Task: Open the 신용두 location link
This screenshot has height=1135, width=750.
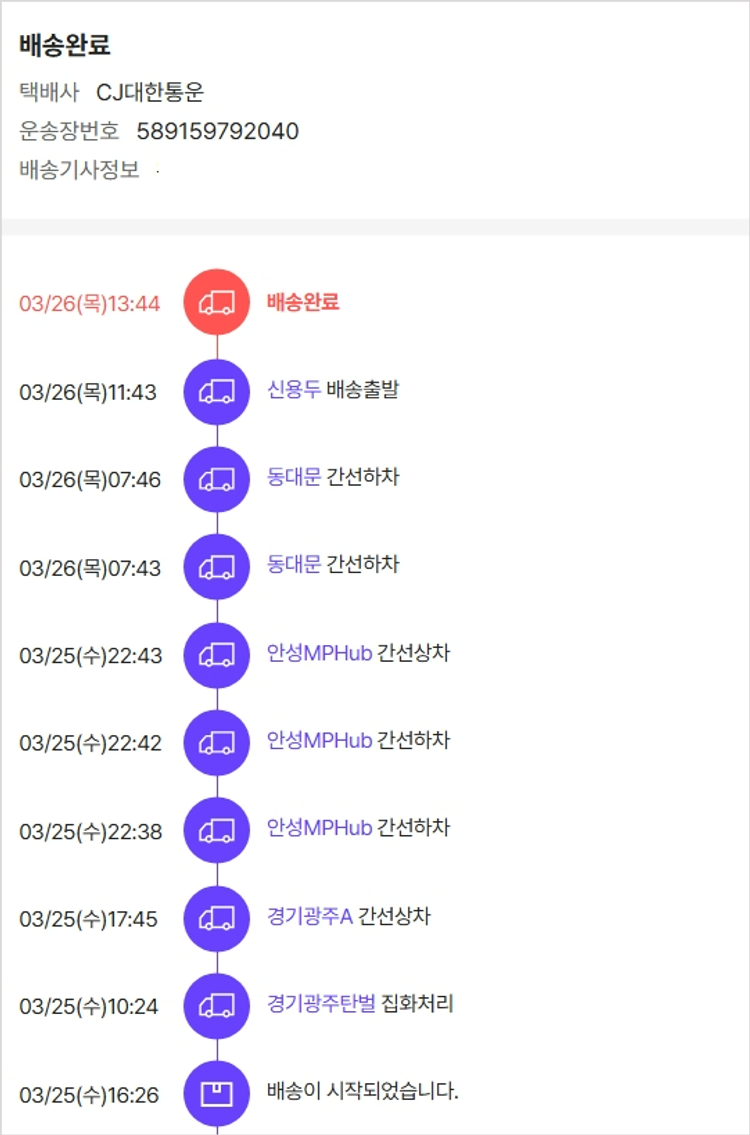Action: [x=294, y=389]
